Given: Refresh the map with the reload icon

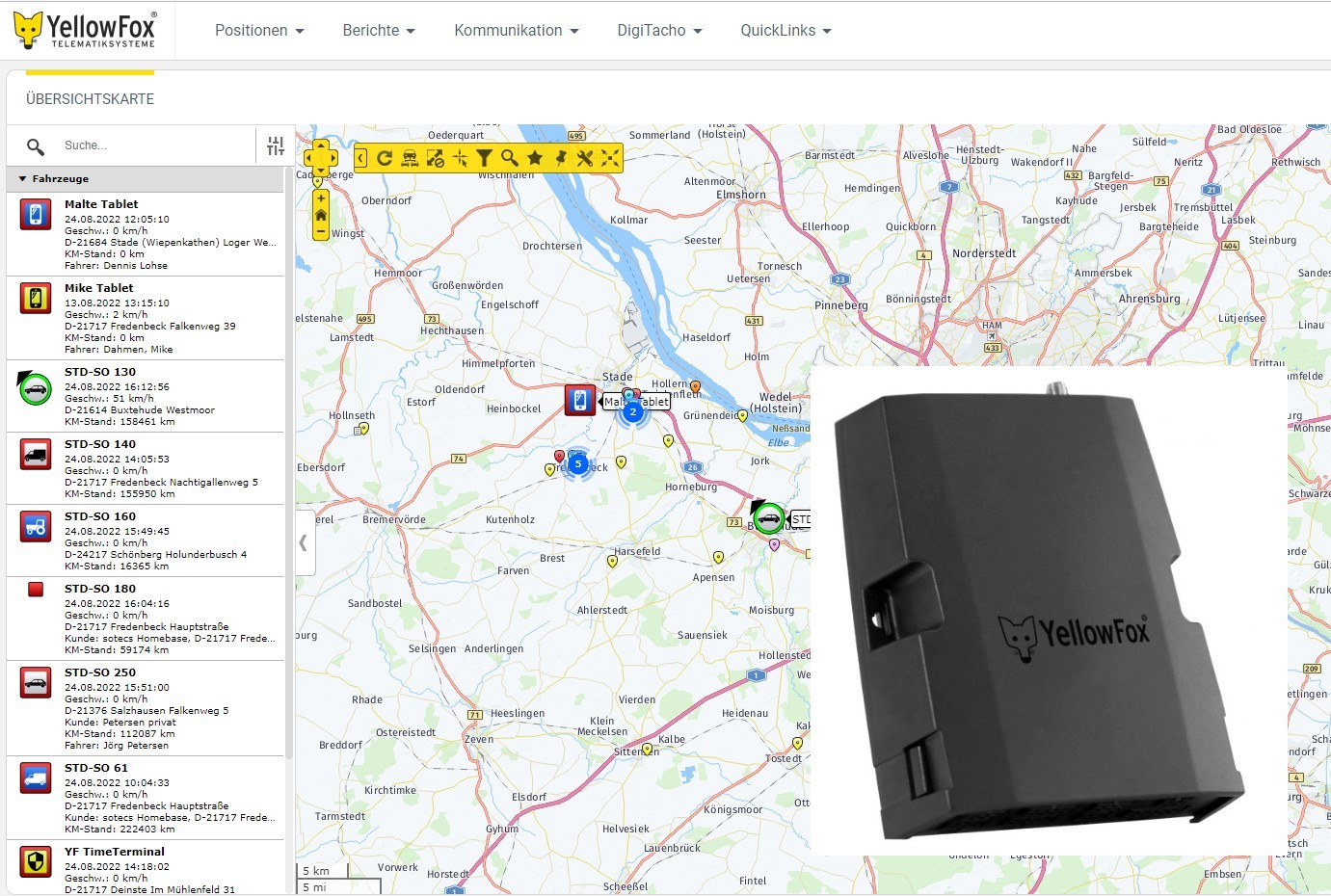Looking at the screenshot, I should point(385,158).
